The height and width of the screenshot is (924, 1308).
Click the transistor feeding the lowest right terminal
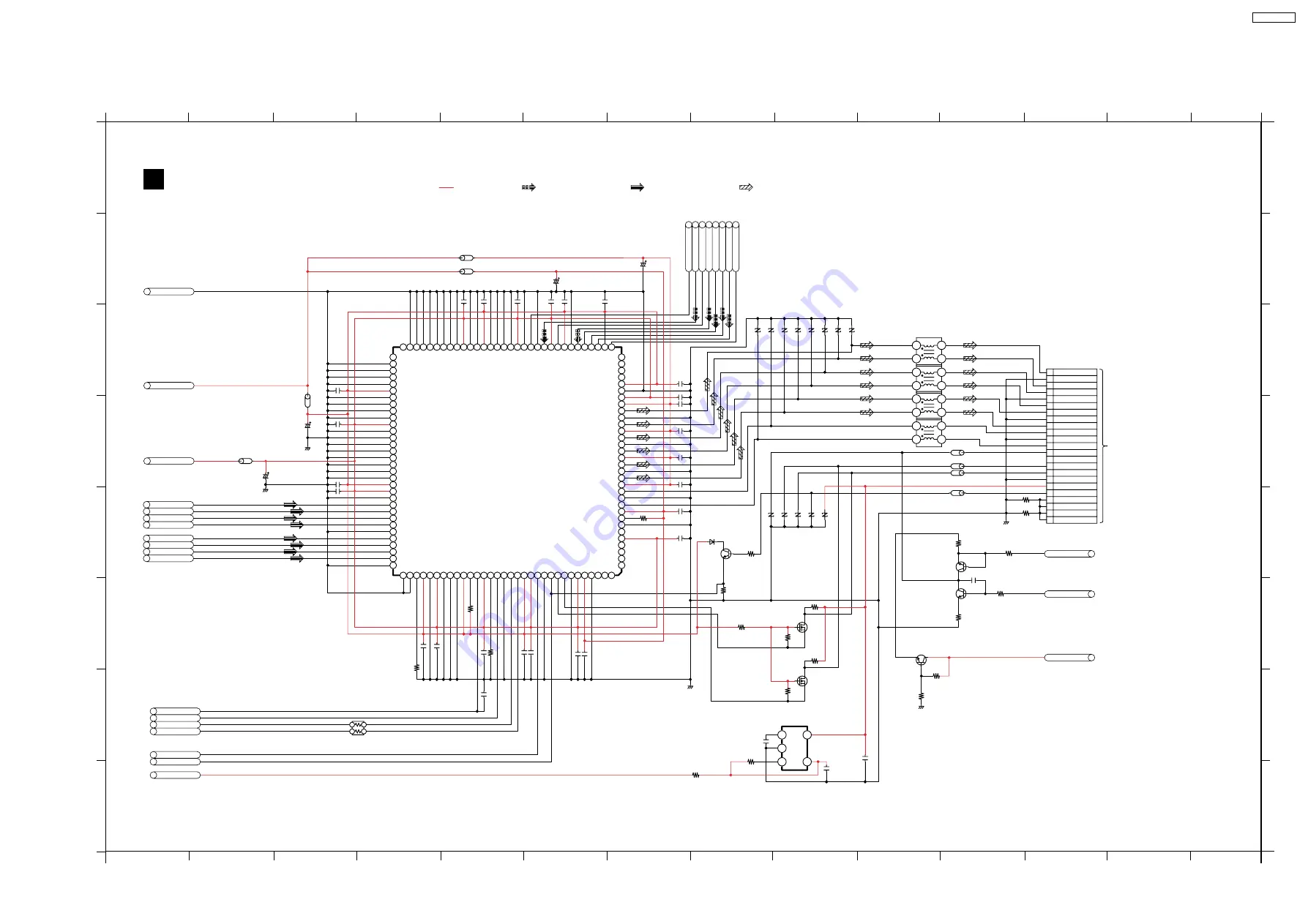(922, 661)
